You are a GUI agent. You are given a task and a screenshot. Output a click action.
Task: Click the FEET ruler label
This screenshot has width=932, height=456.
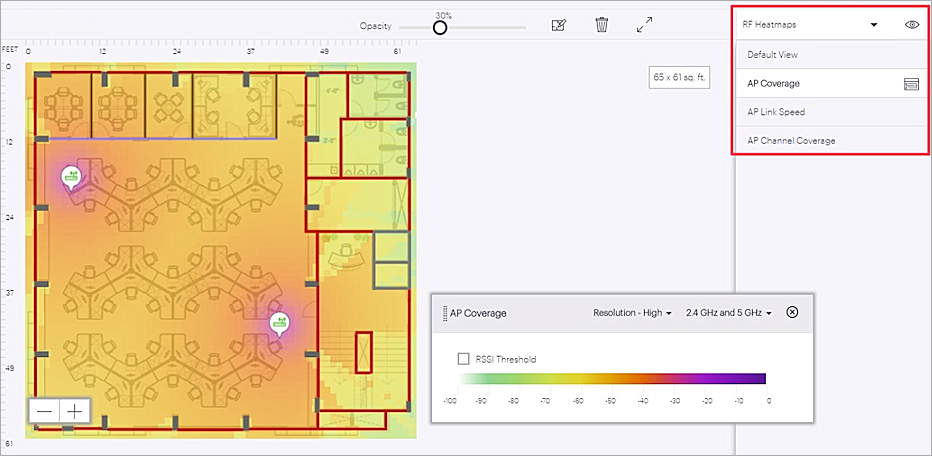point(10,50)
